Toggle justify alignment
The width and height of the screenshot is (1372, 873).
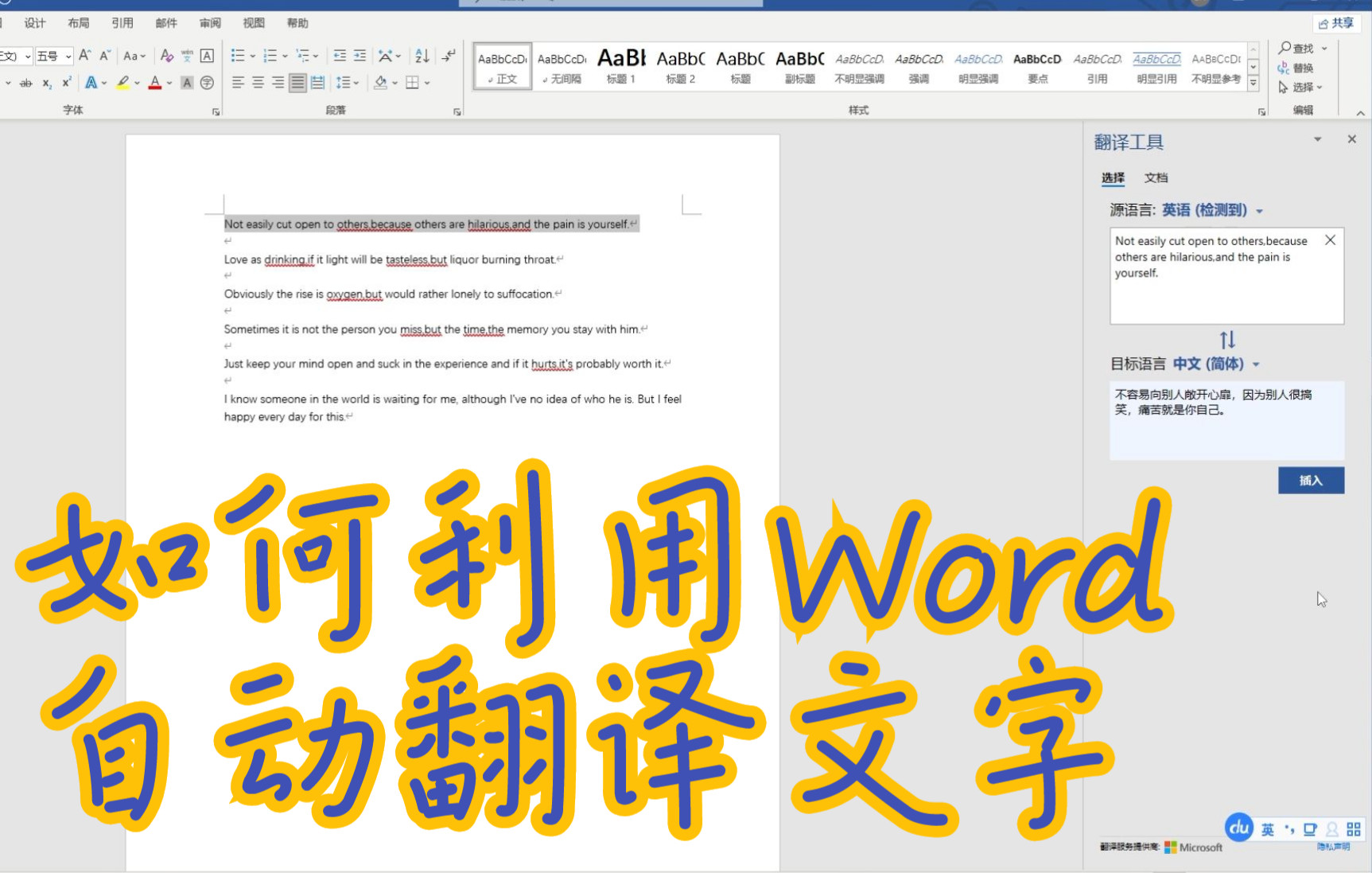point(297,83)
